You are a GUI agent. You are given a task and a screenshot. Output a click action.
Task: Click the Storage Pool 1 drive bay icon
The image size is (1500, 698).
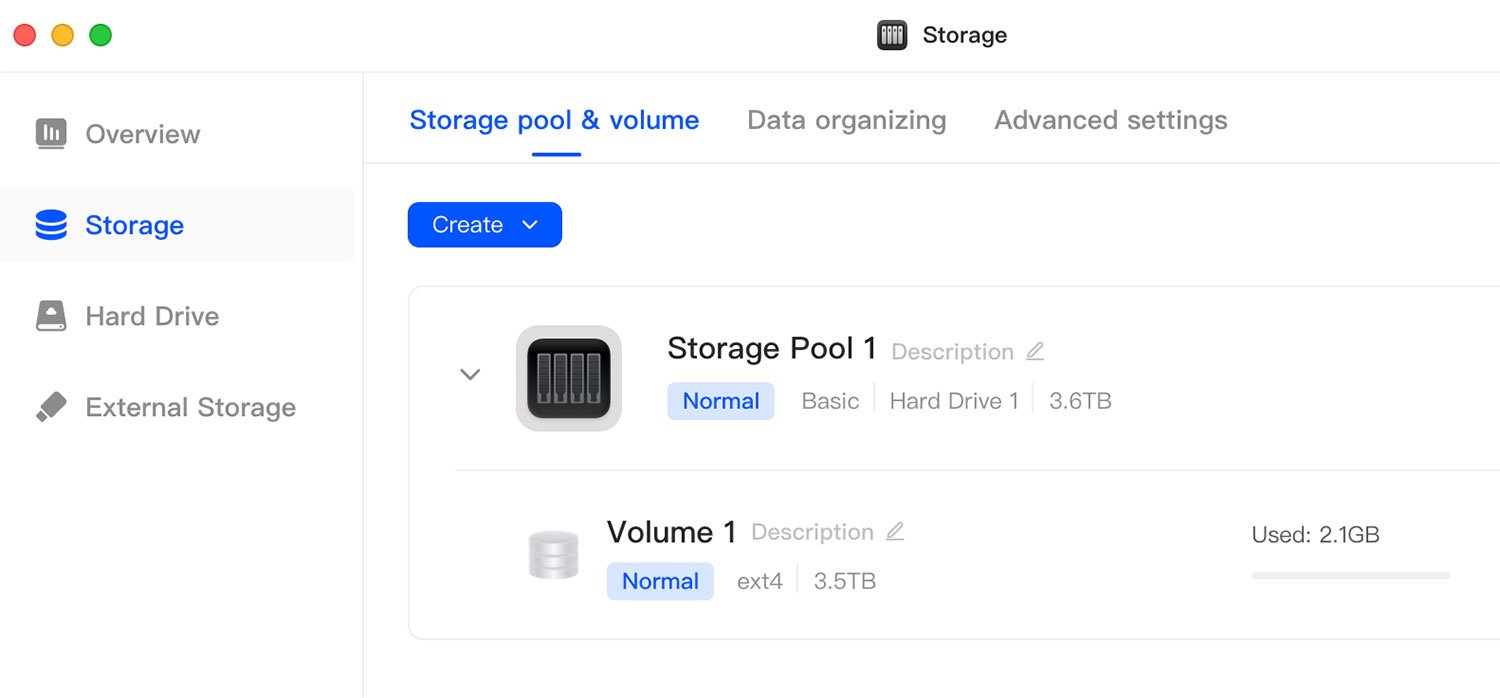[568, 378]
